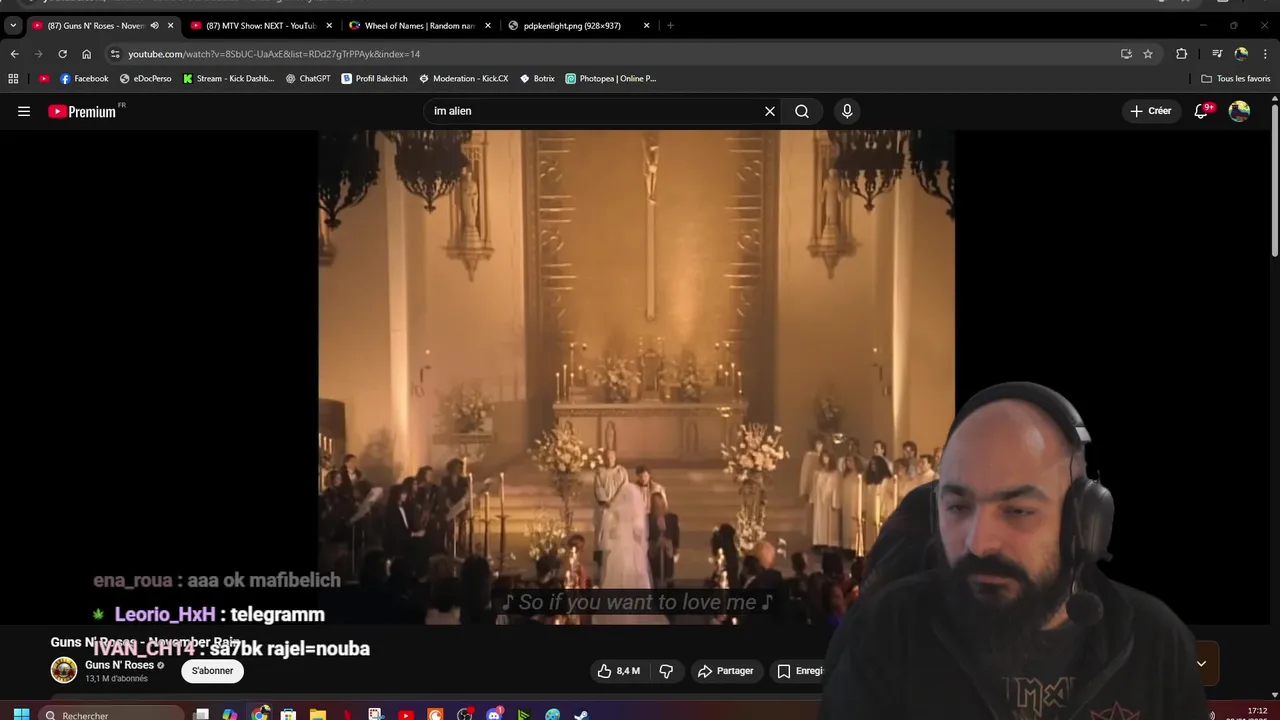The width and height of the screenshot is (1280, 720).
Task: Open the ChatGPT bookmark
Action: pyautogui.click(x=308, y=78)
